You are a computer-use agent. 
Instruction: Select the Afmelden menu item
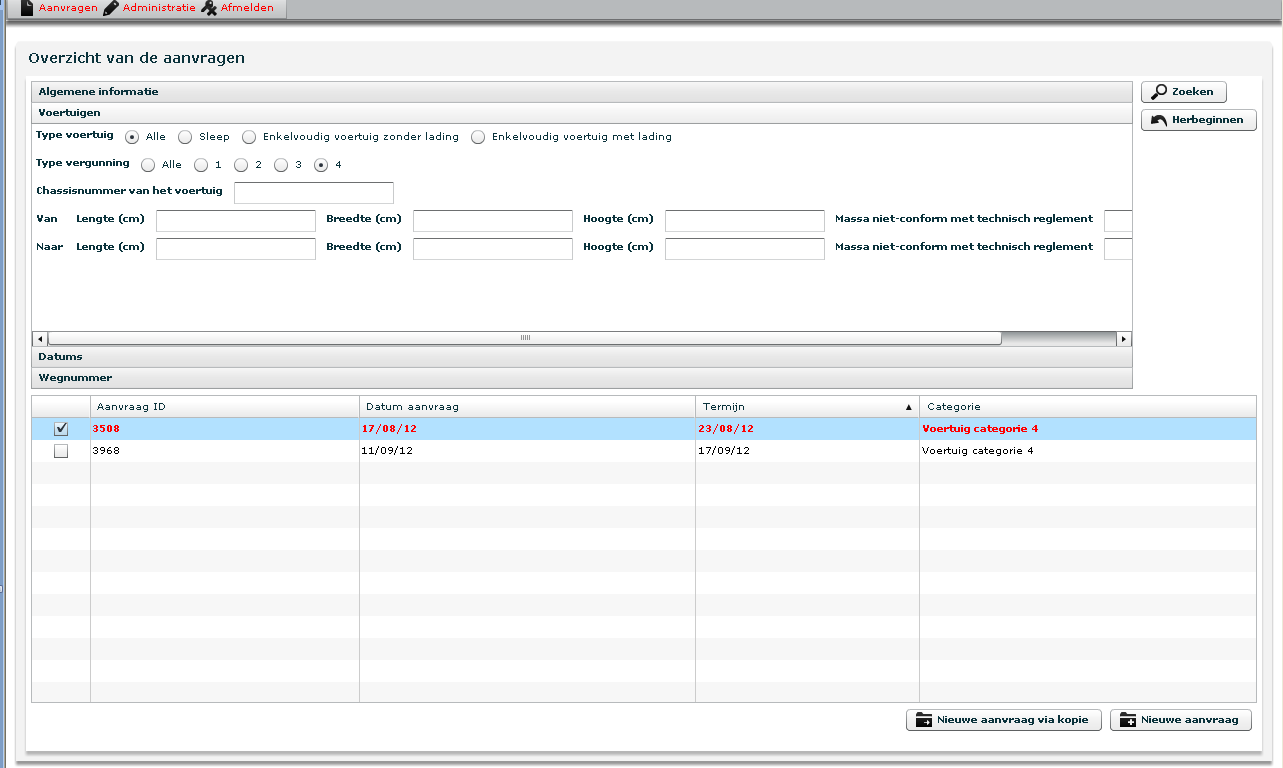[247, 8]
